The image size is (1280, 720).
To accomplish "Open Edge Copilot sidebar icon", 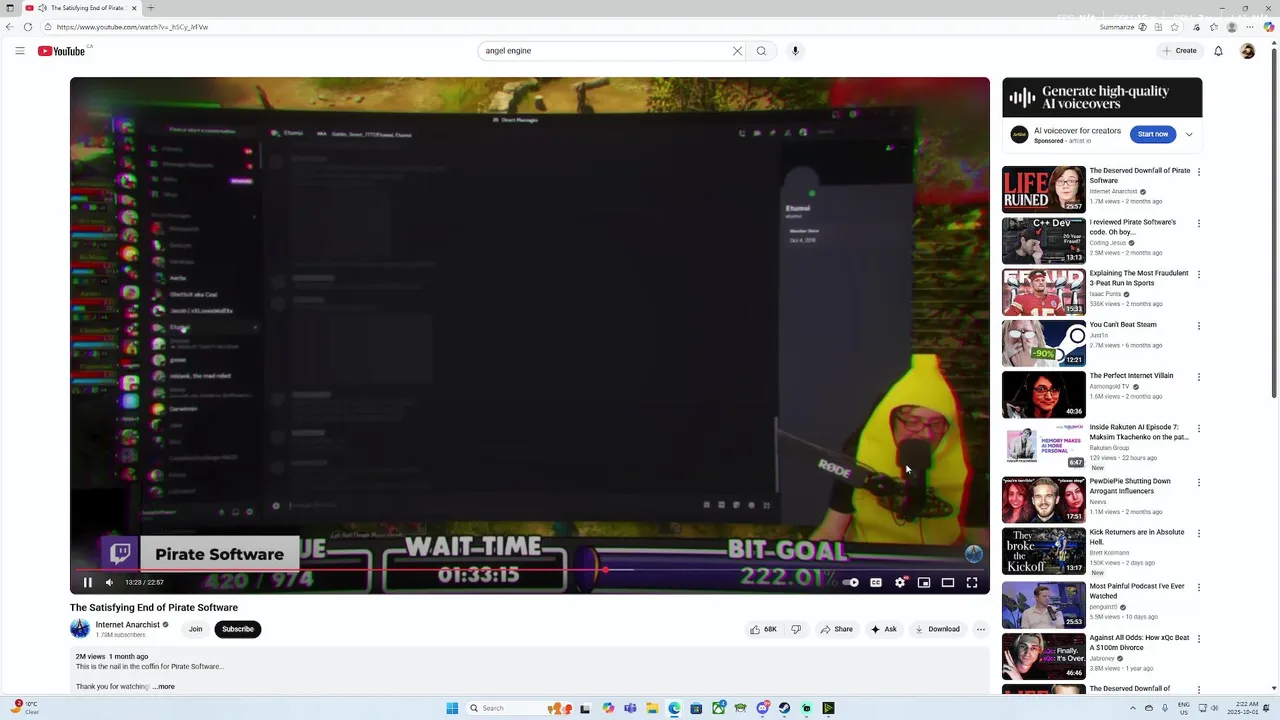I will pyautogui.click(x=1269, y=27).
